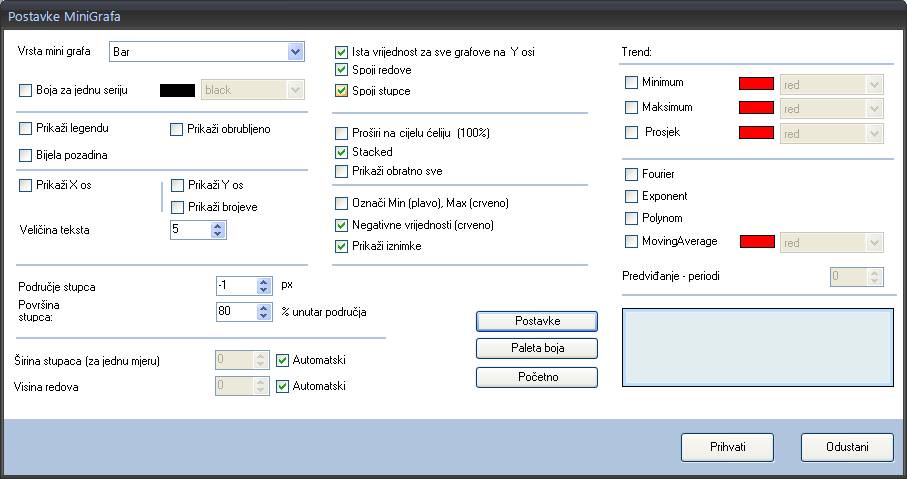Viewport: 907px width, 479px height.
Task: Click the black color swatch
Action: coord(177,90)
